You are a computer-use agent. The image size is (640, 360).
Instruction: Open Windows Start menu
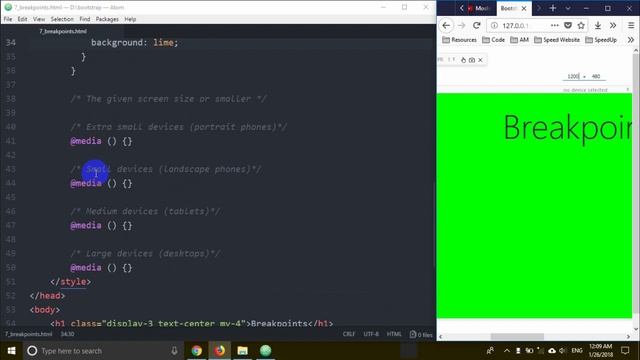(11, 351)
